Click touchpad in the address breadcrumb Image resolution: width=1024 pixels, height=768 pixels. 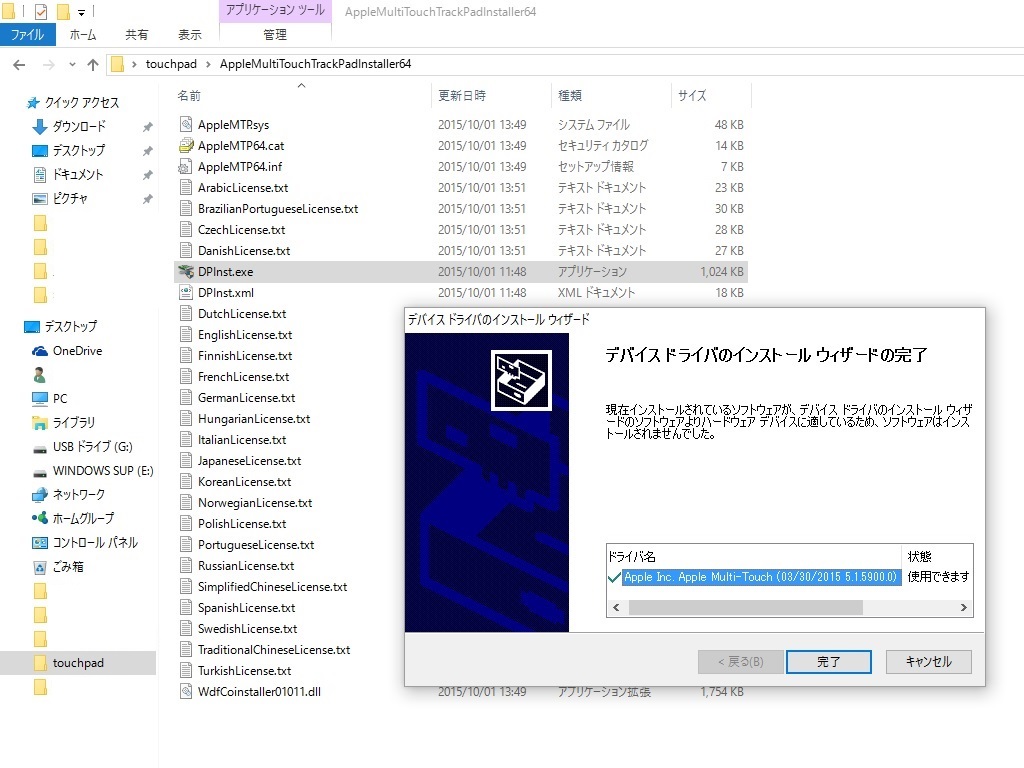click(x=171, y=64)
